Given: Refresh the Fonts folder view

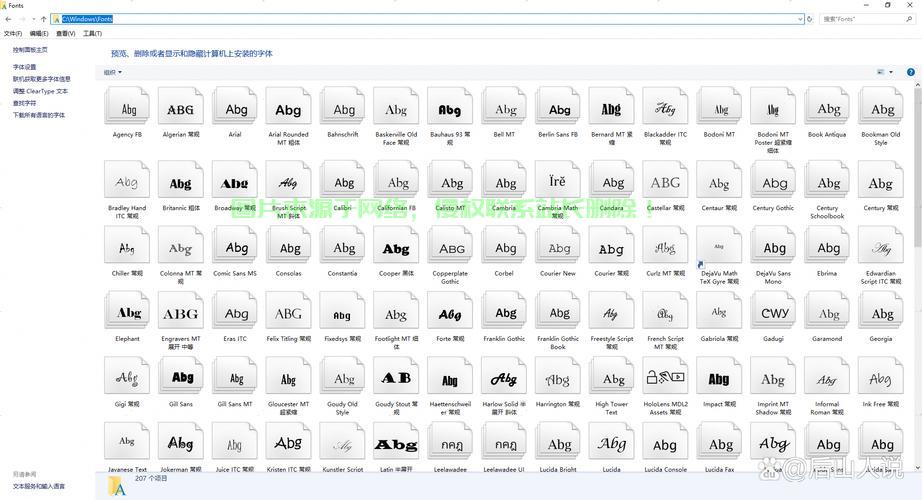Looking at the screenshot, I should click(x=810, y=19).
